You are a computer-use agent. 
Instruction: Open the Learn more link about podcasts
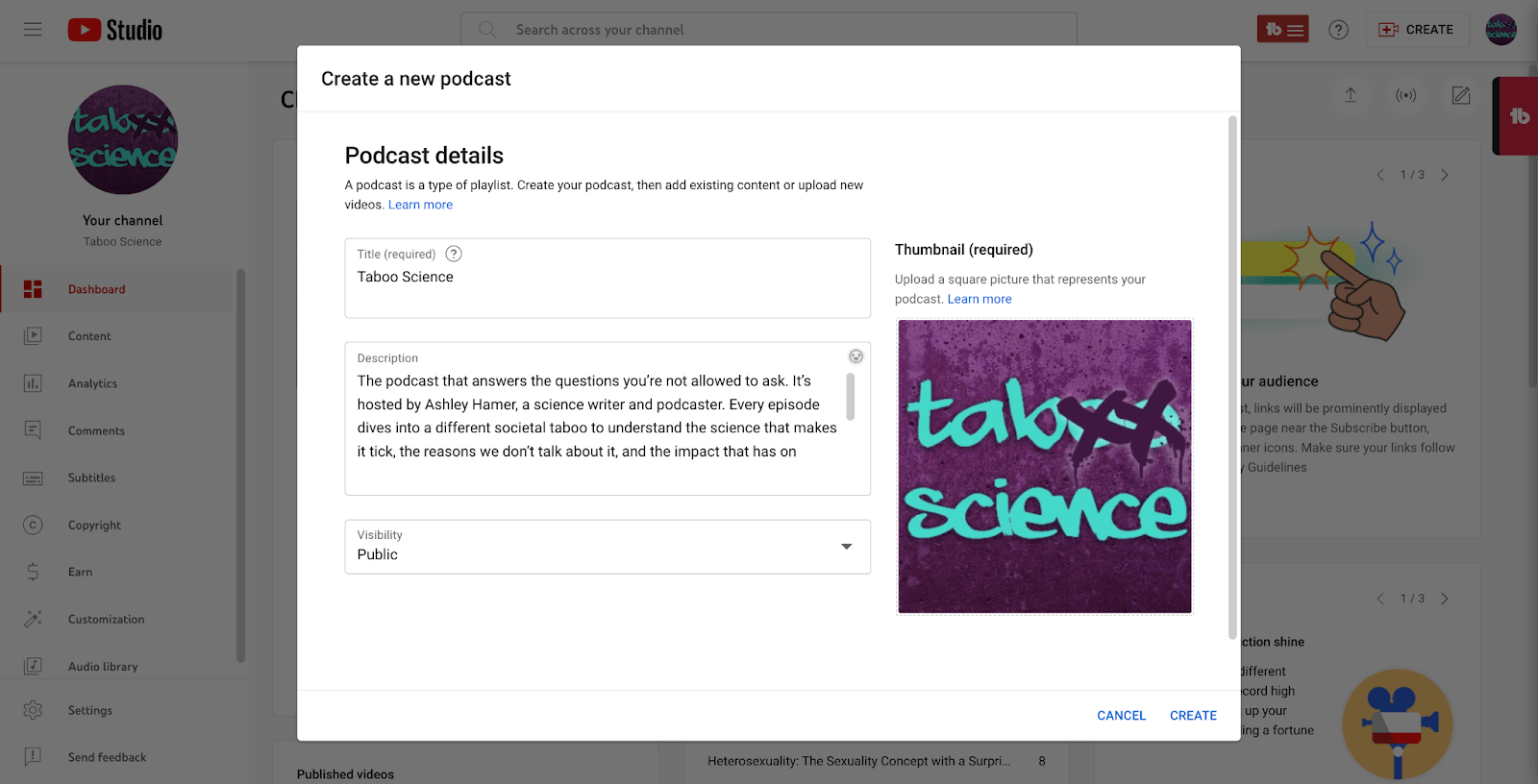(420, 204)
